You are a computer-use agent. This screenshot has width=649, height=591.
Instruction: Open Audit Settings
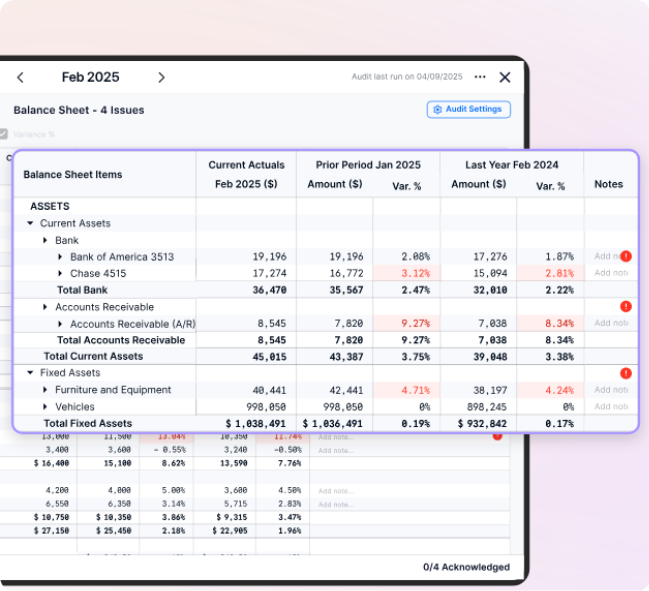469,109
